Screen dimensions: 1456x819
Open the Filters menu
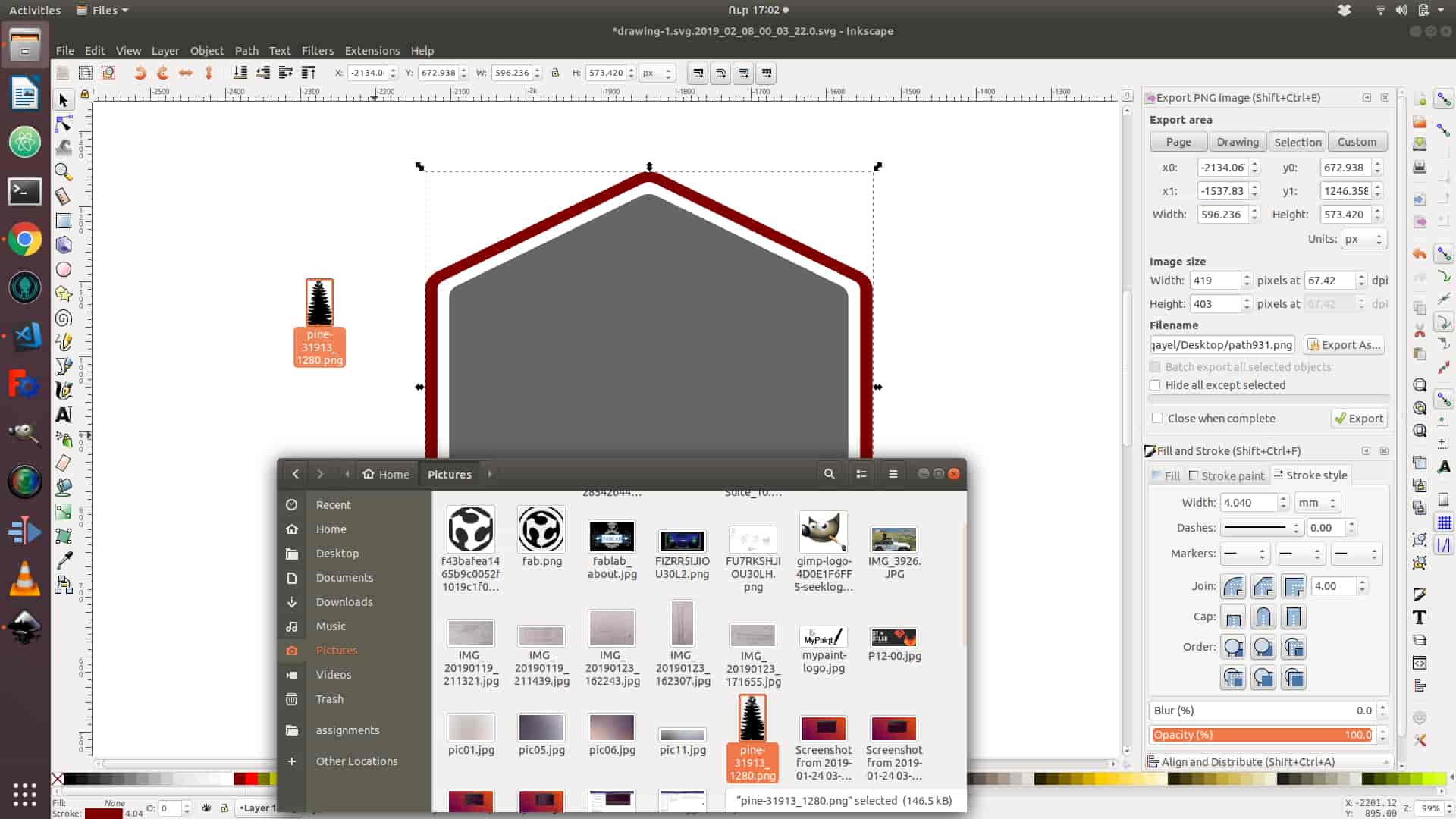pos(317,51)
